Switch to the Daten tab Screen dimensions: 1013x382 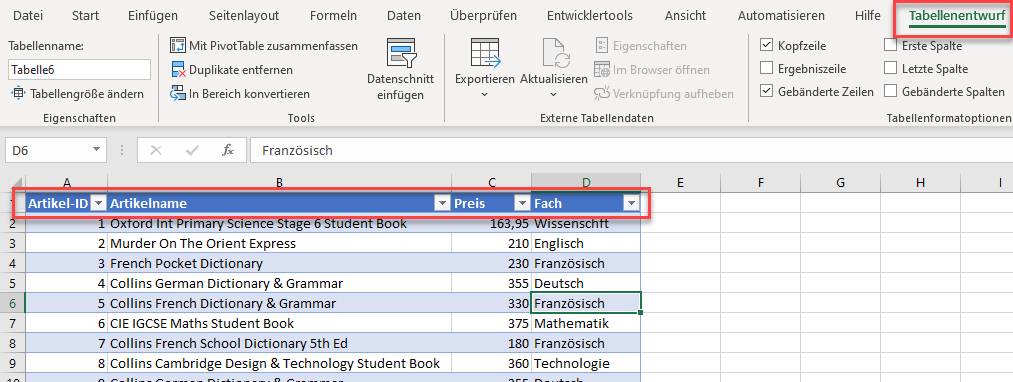pyautogui.click(x=404, y=16)
